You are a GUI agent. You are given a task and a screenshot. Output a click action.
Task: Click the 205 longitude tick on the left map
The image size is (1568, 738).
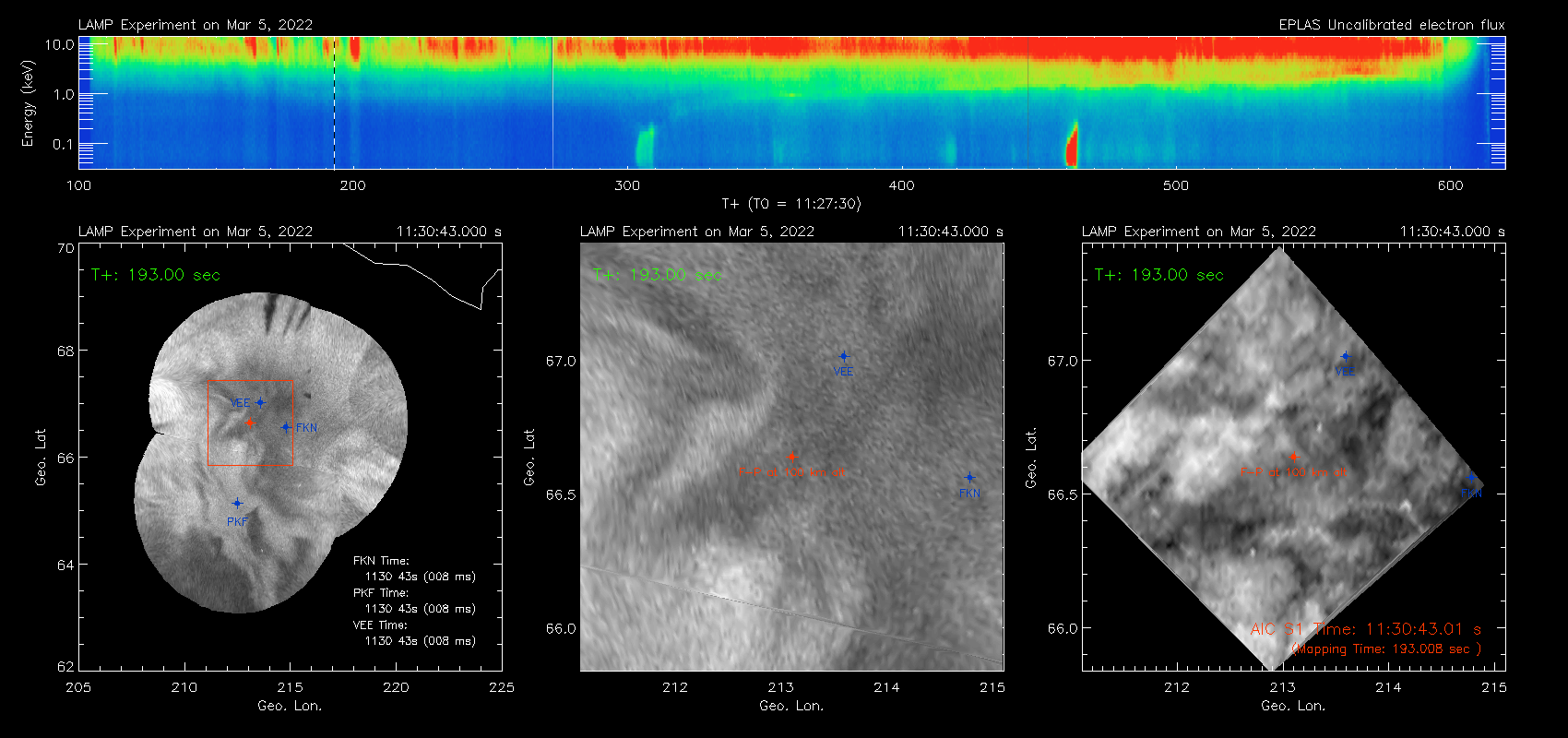(78, 687)
